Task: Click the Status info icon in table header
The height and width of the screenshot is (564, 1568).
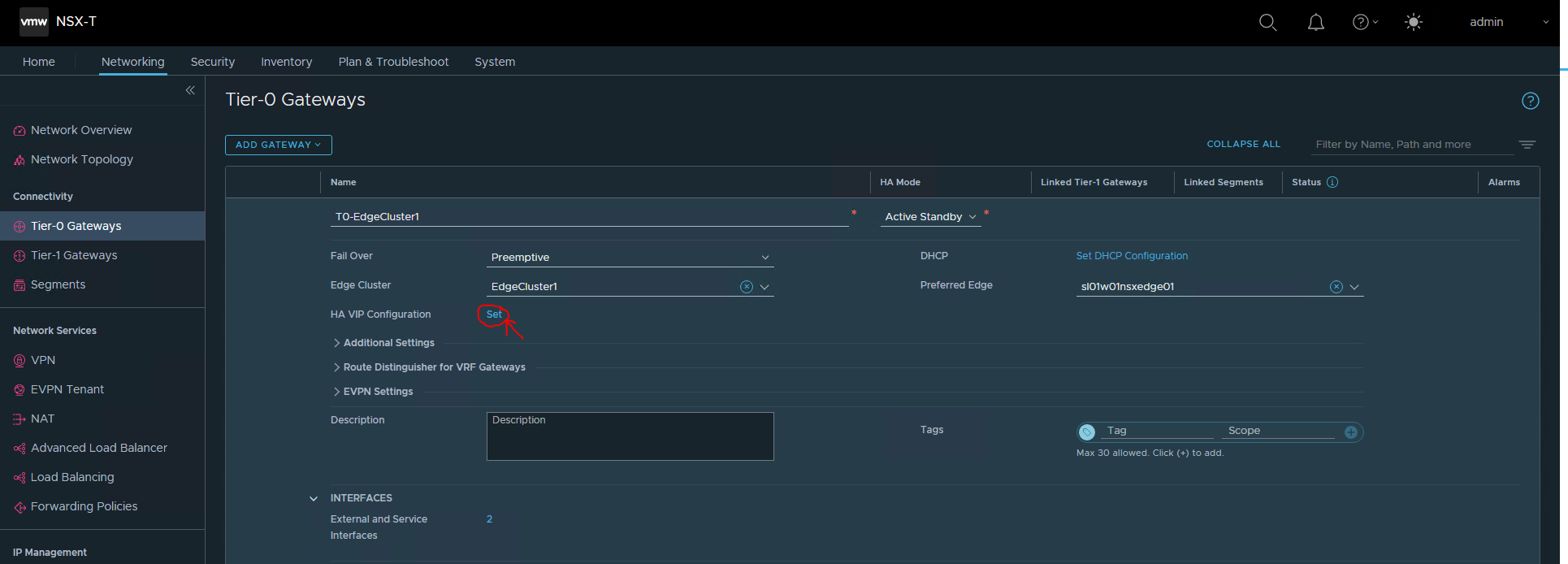Action: (x=1332, y=182)
